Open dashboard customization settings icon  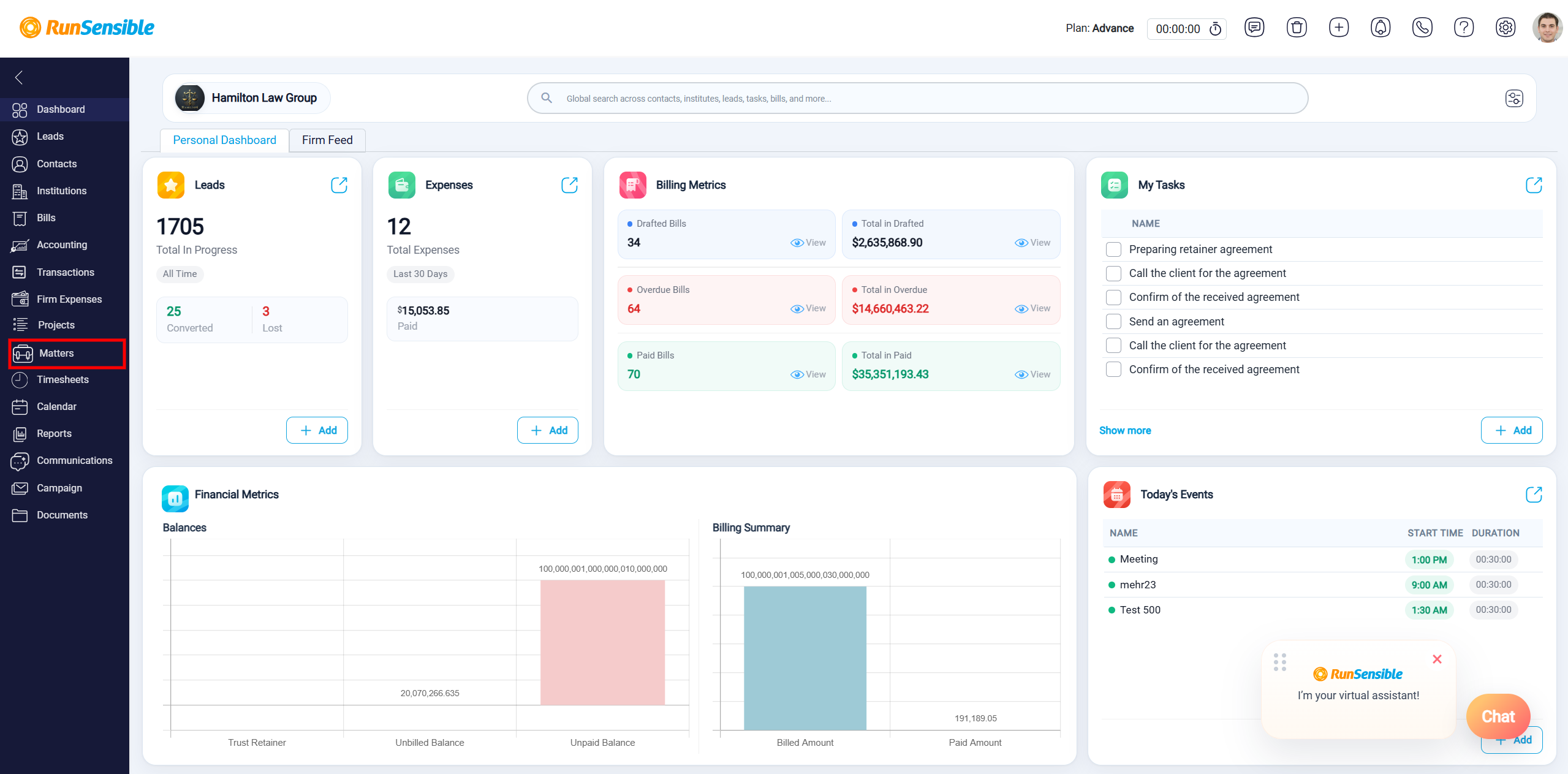coord(1514,98)
